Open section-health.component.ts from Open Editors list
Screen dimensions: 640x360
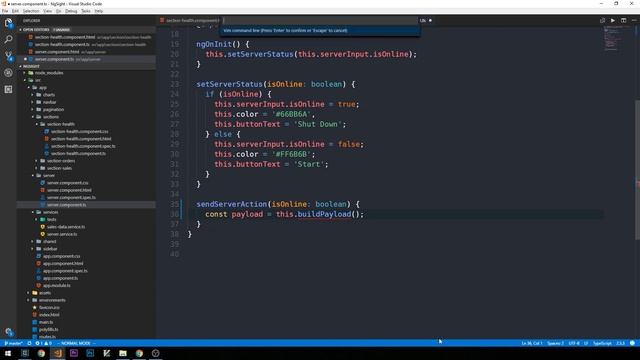point(62,44)
